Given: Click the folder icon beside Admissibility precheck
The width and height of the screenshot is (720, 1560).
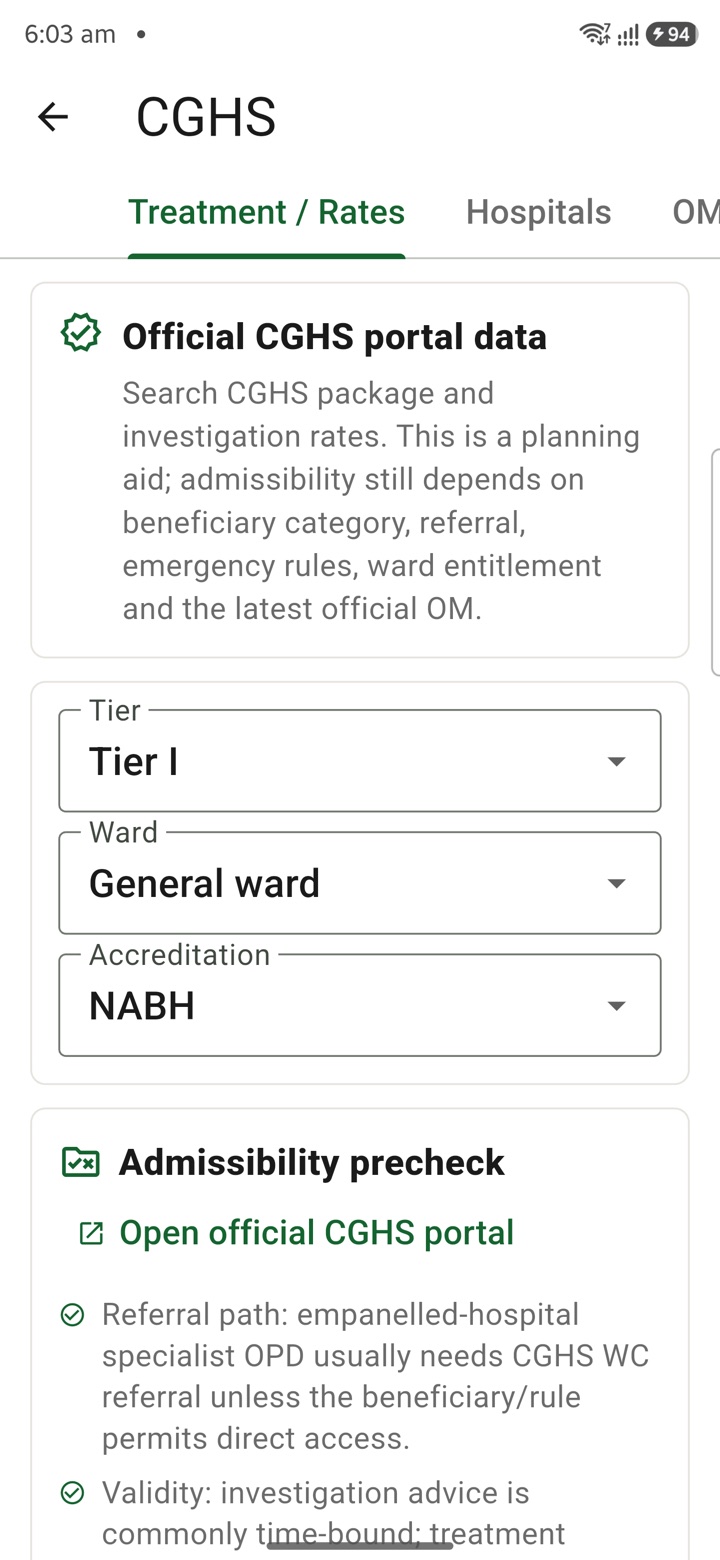Looking at the screenshot, I should [x=81, y=1162].
